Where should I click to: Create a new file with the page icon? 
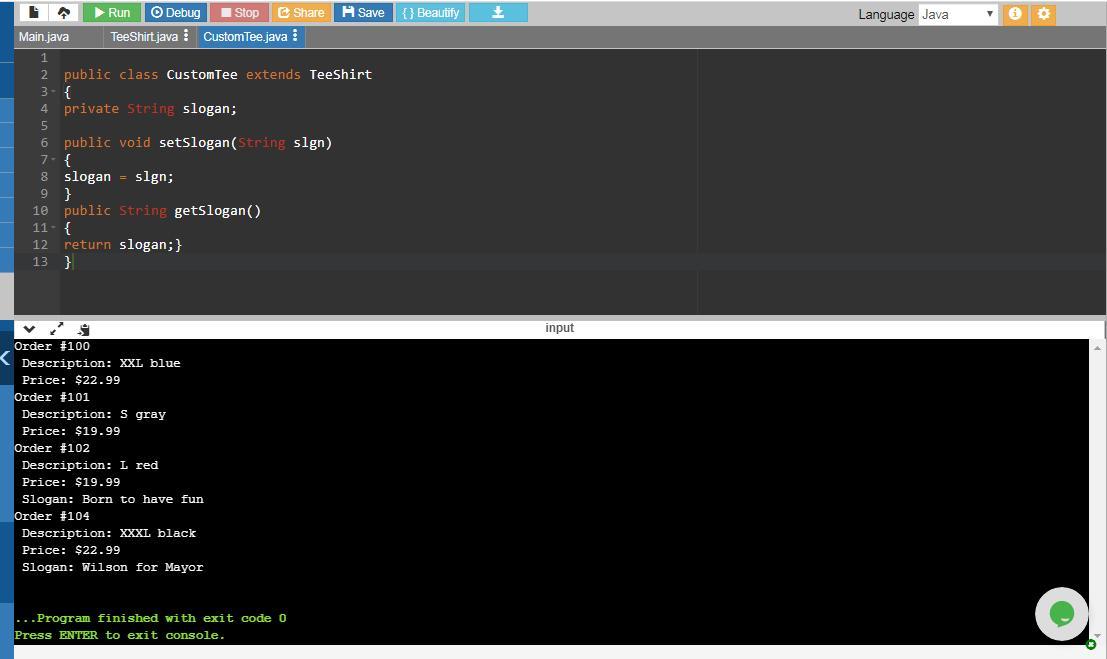pos(33,13)
